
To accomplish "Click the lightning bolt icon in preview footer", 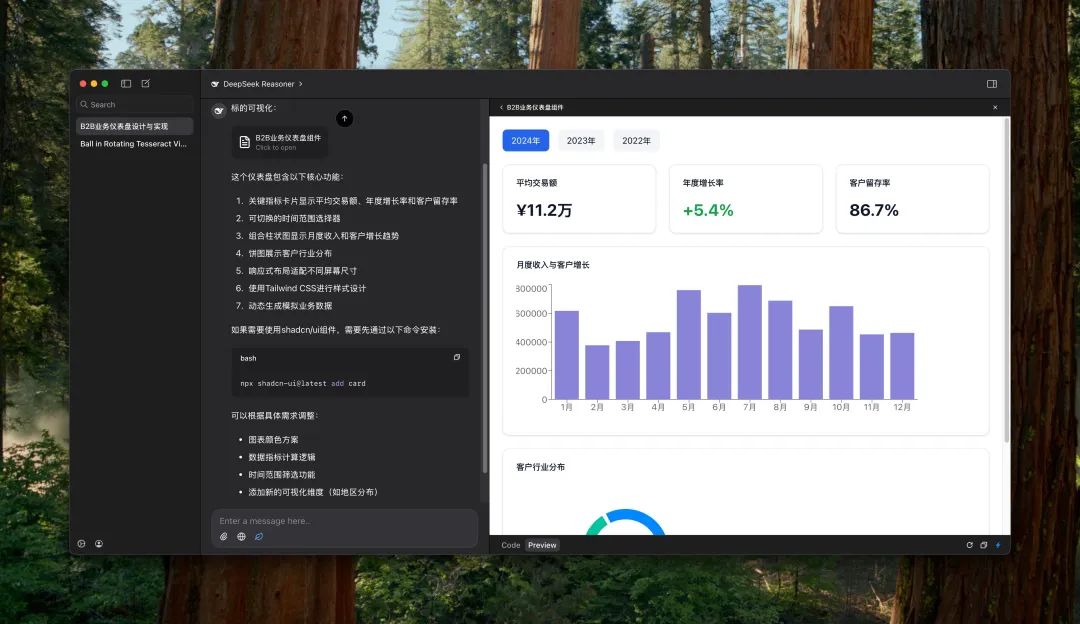I will 997,545.
